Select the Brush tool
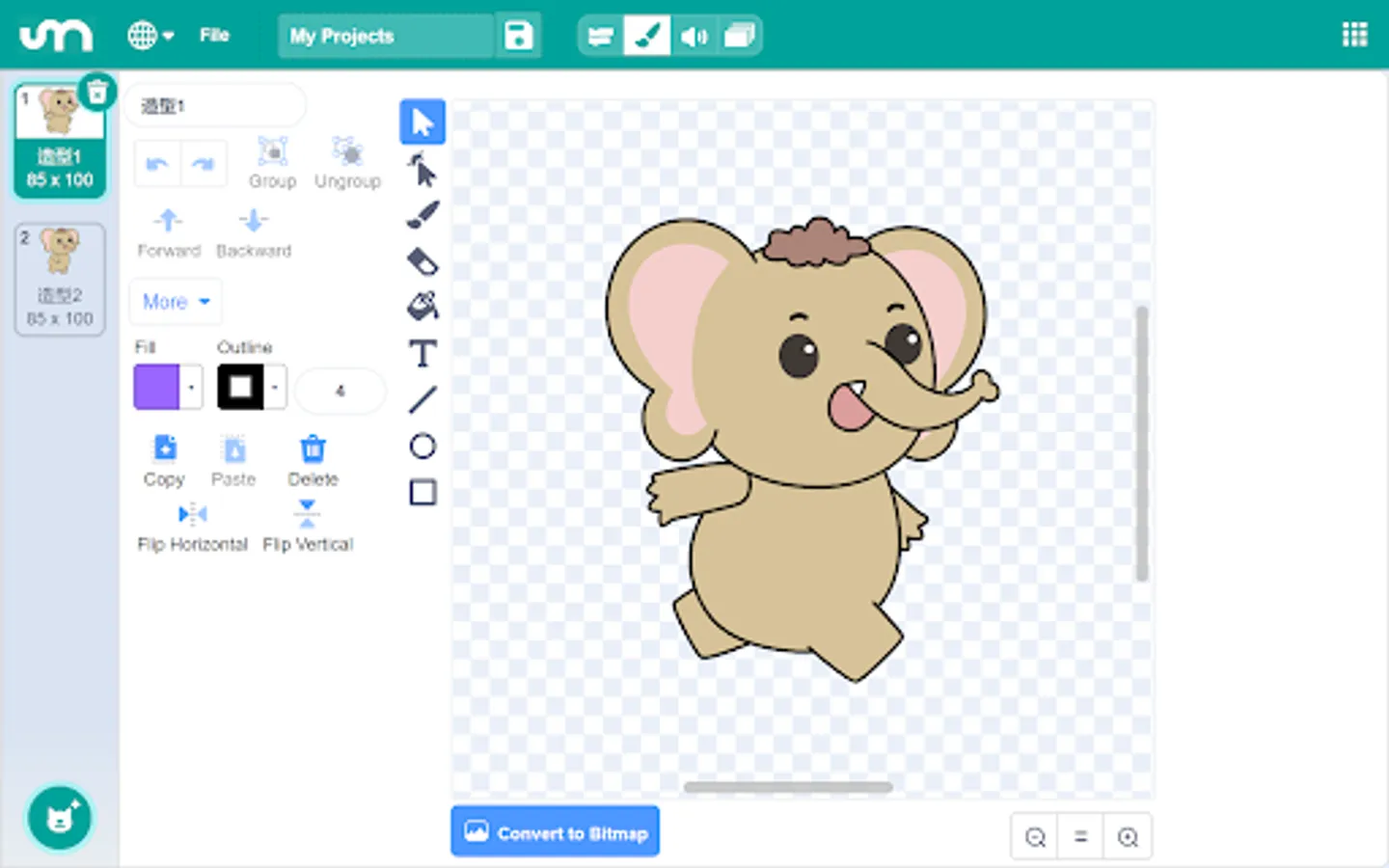 422,214
